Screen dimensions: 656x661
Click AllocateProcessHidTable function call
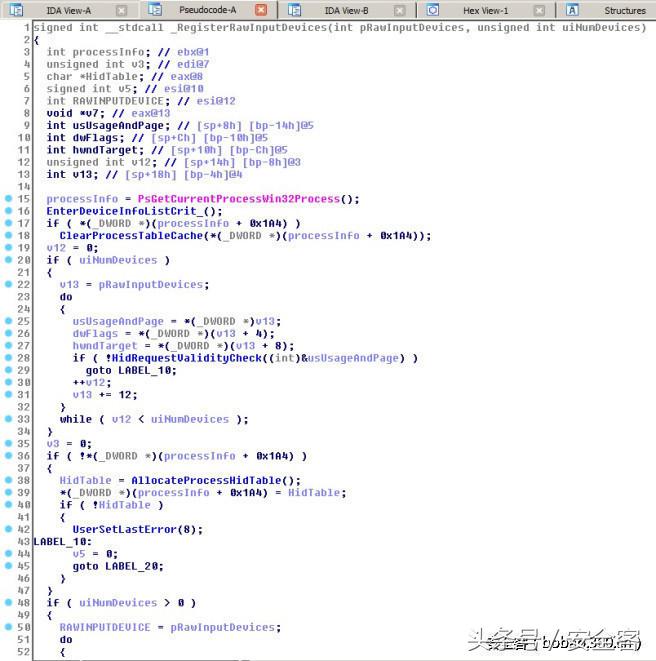click(206, 480)
